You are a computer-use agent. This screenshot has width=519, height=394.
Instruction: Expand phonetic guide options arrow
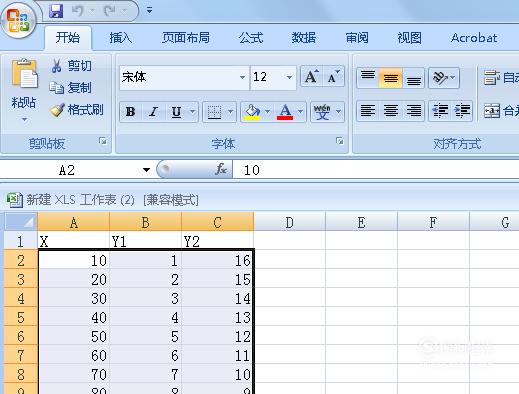[x=339, y=111]
